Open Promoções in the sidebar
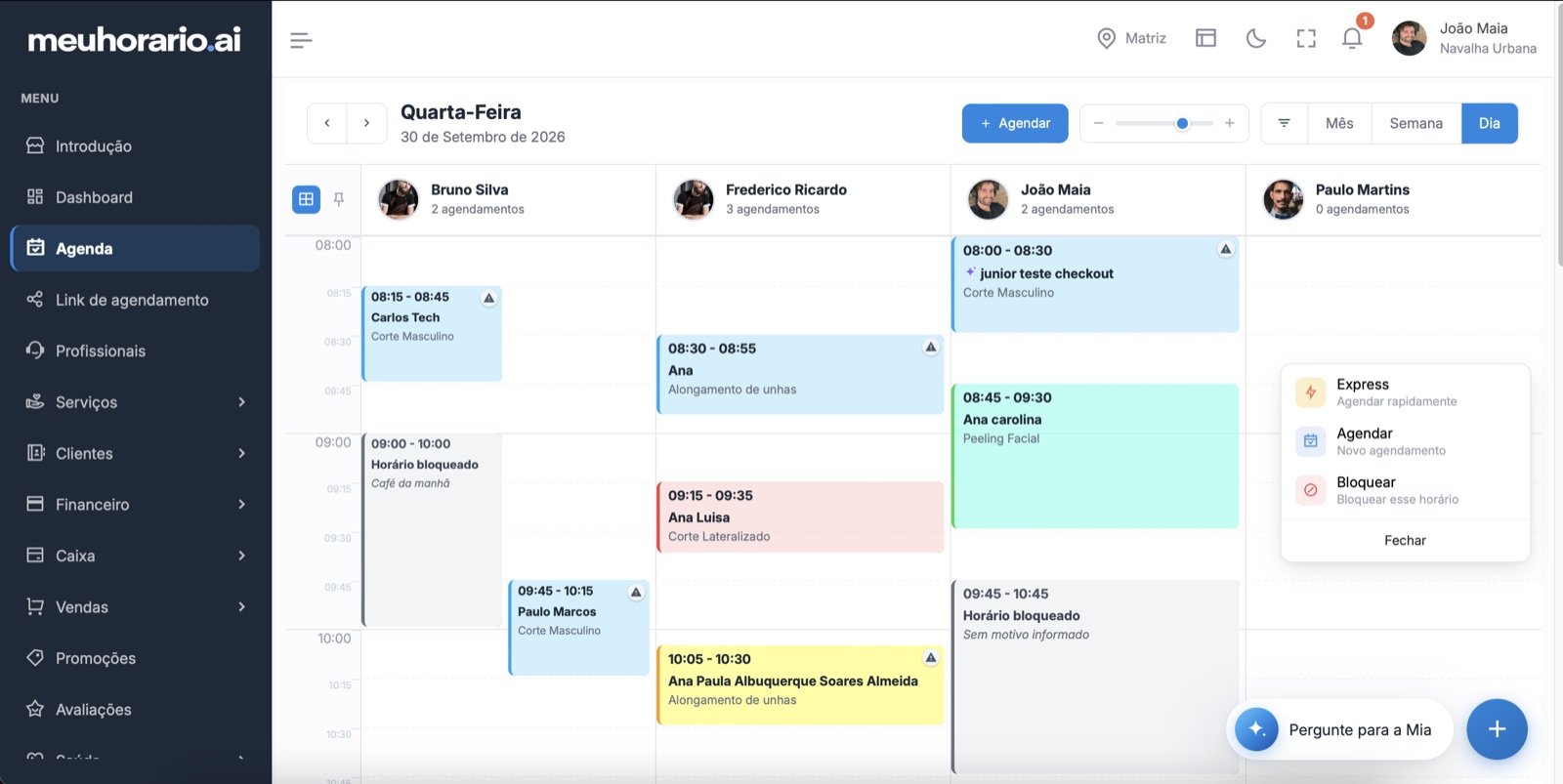Image resolution: width=1563 pixels, height=784 pixels. point(135,658)
